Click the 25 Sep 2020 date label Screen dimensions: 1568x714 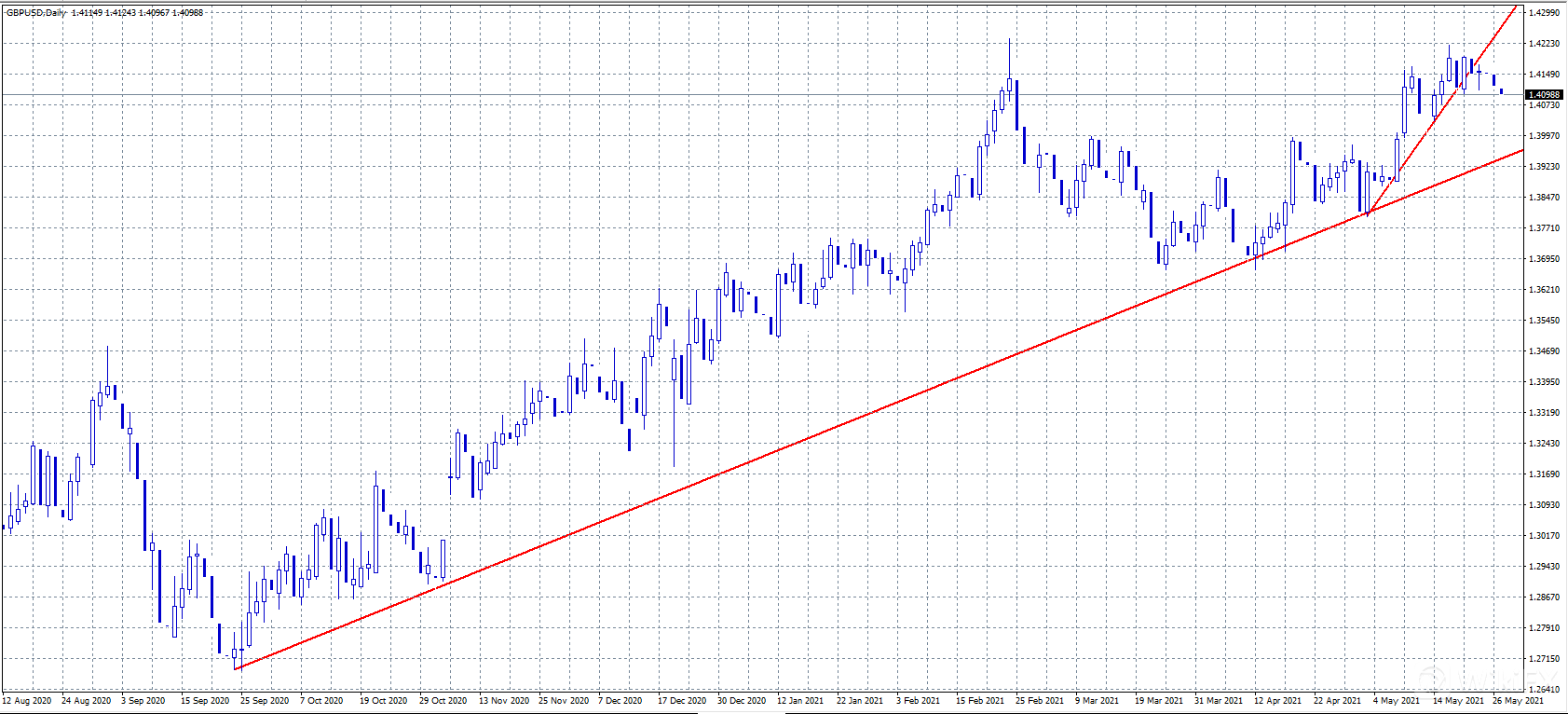(265, 700)
